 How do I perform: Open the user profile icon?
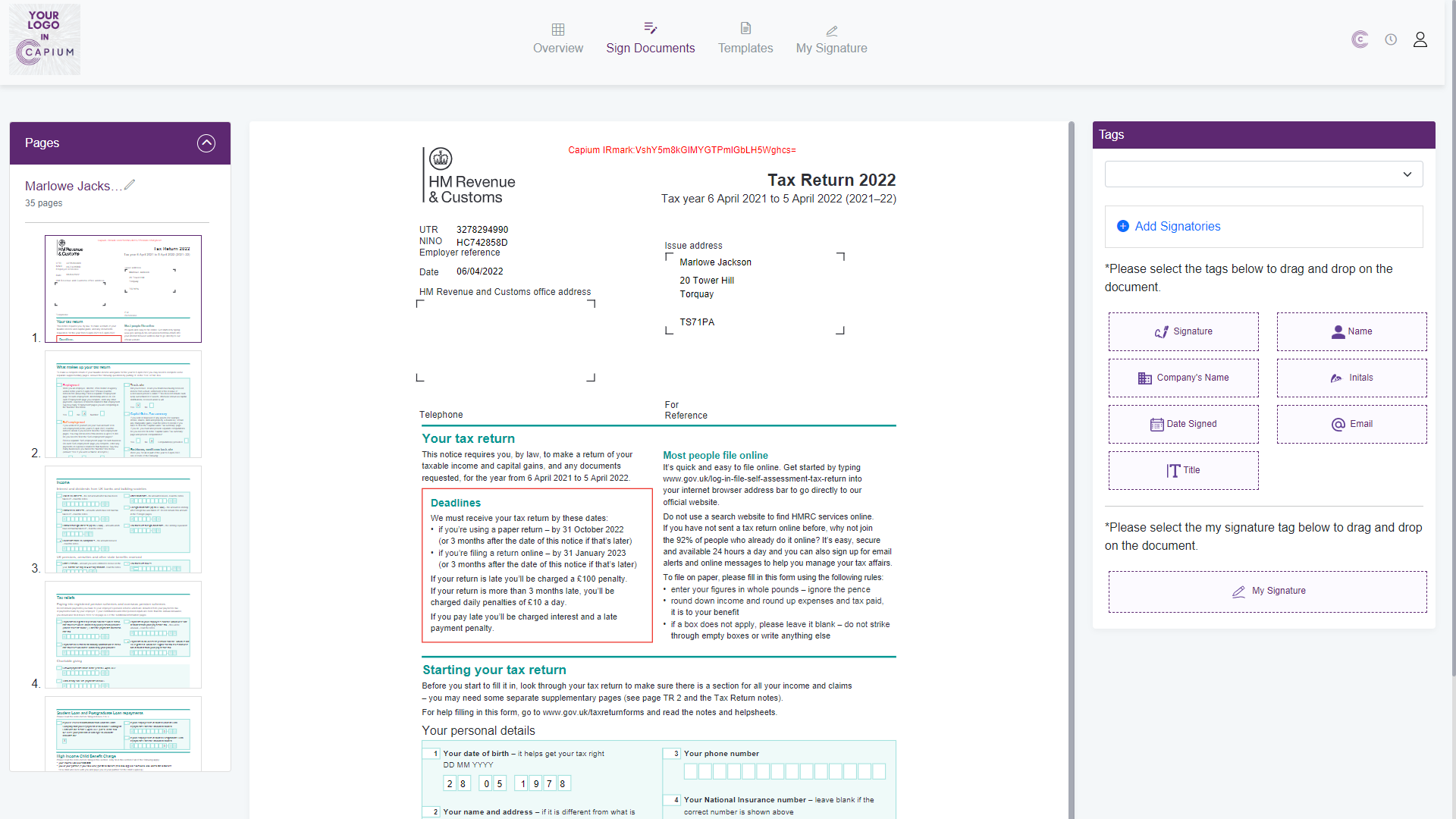click(1420, 39)
